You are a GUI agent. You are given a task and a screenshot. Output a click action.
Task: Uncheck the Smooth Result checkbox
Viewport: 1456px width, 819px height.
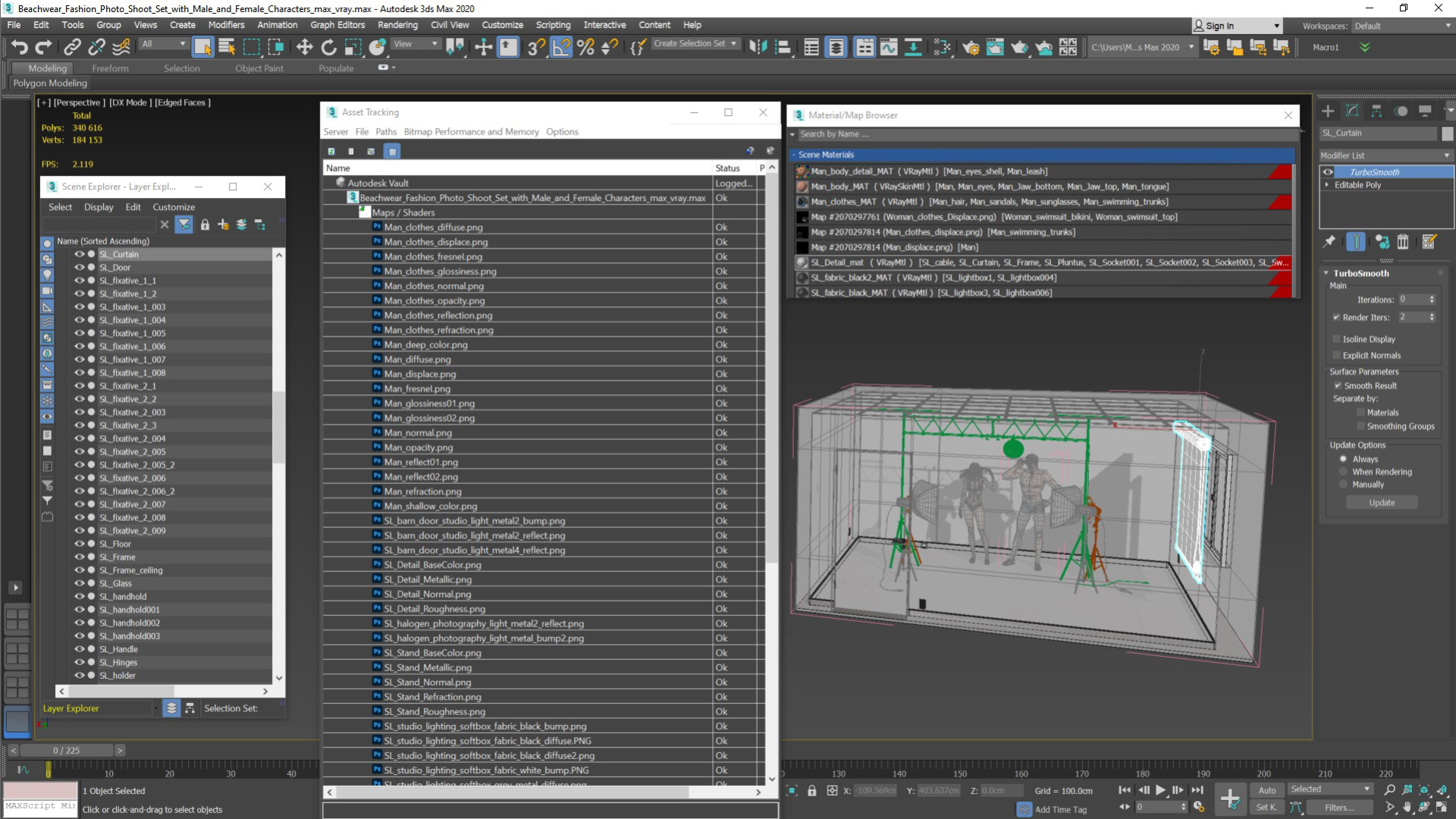pos(1338,385)
